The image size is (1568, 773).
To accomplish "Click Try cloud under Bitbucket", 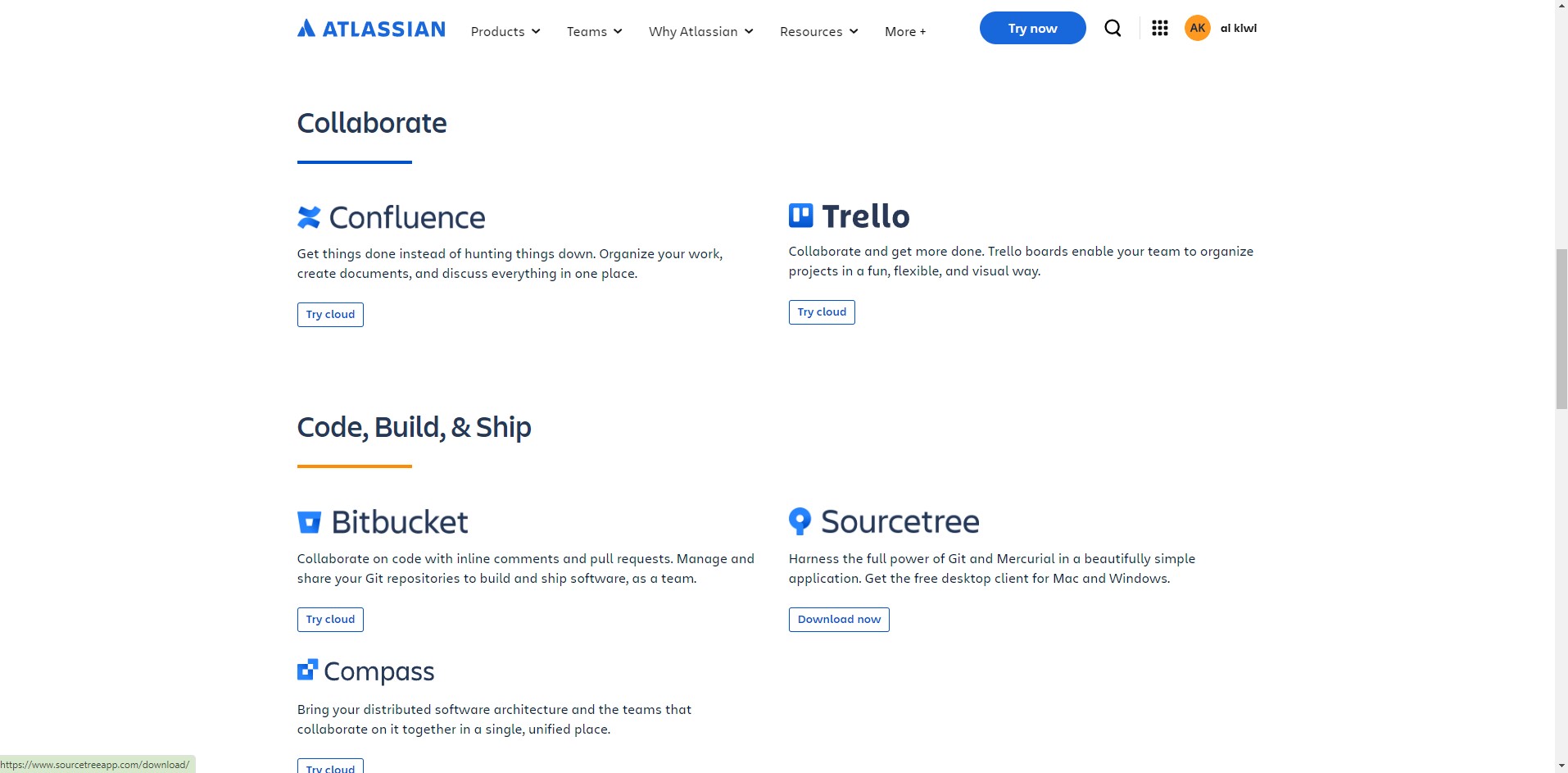I will coord(330,620).
